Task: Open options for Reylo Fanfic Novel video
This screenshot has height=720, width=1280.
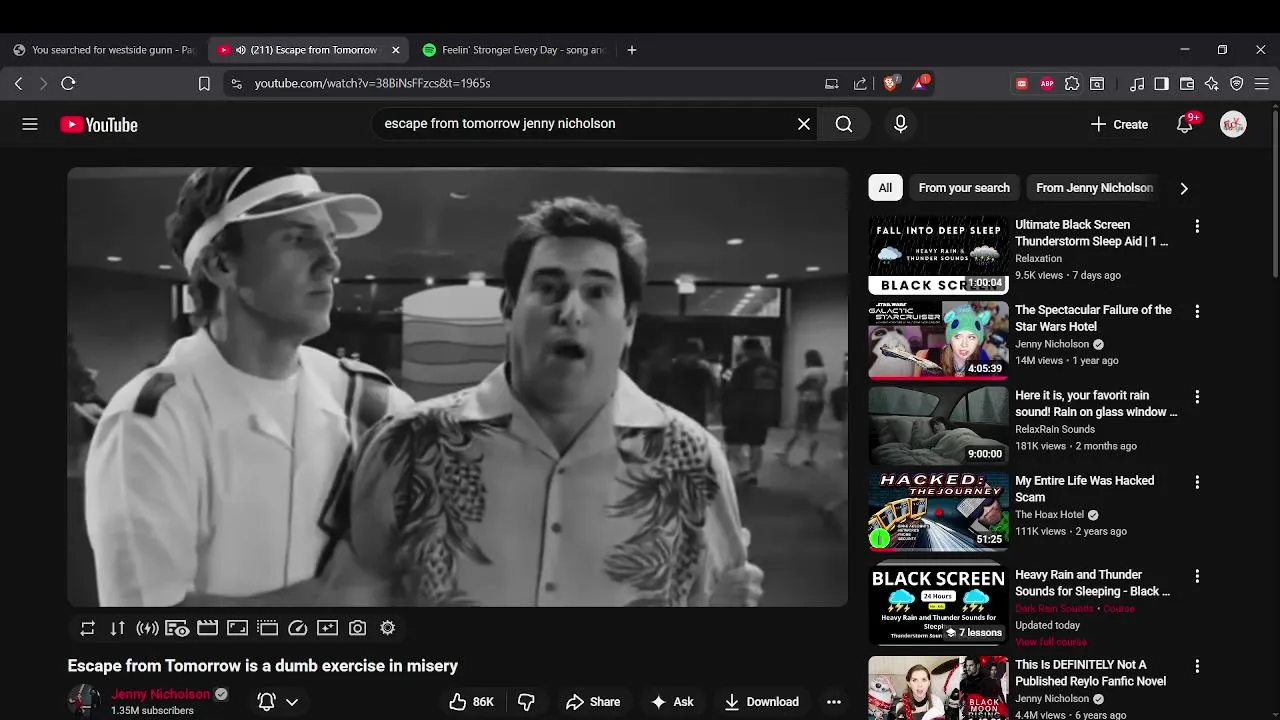Action: coord(1197,666)
